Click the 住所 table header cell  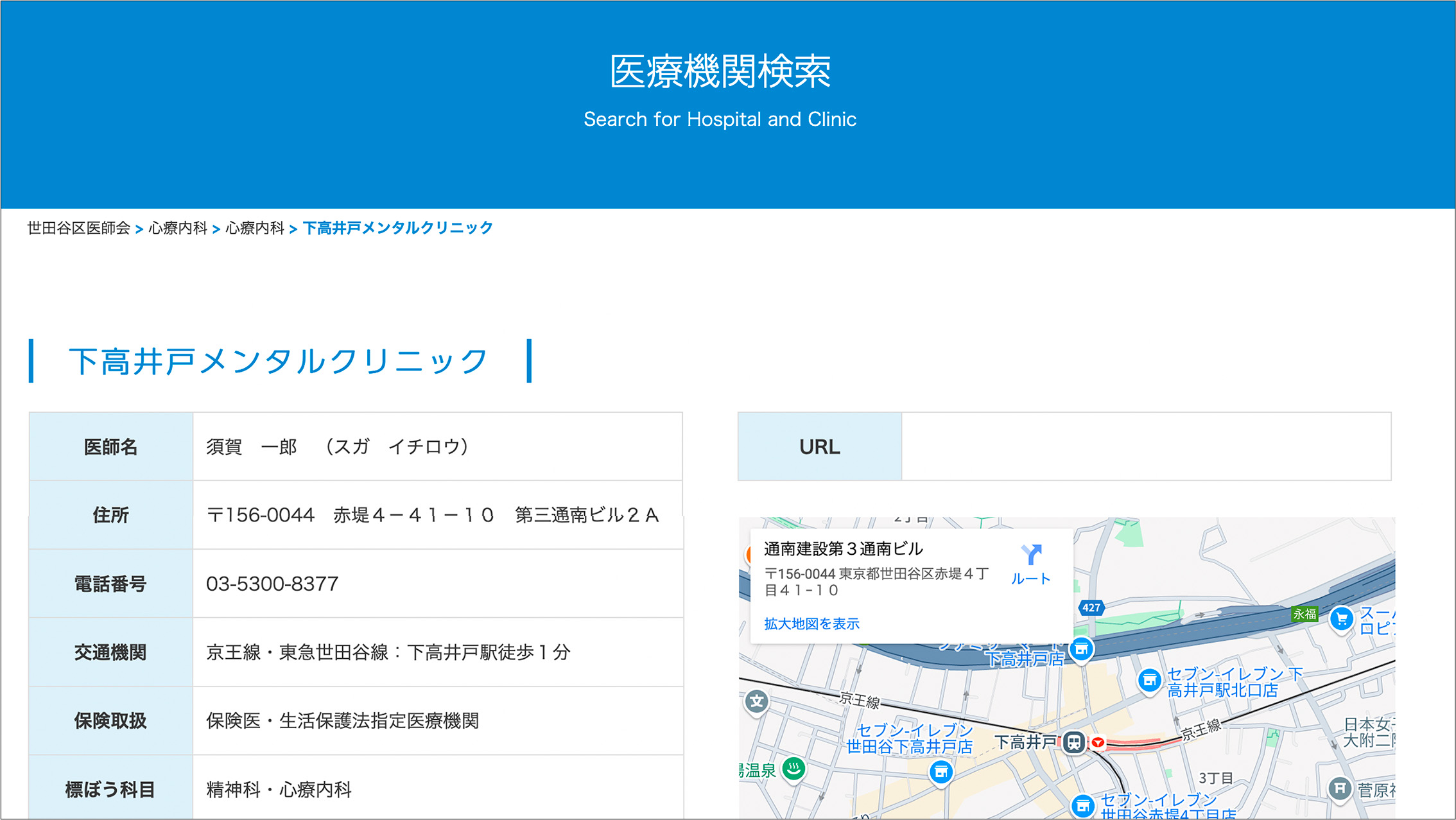click(111, 515)
